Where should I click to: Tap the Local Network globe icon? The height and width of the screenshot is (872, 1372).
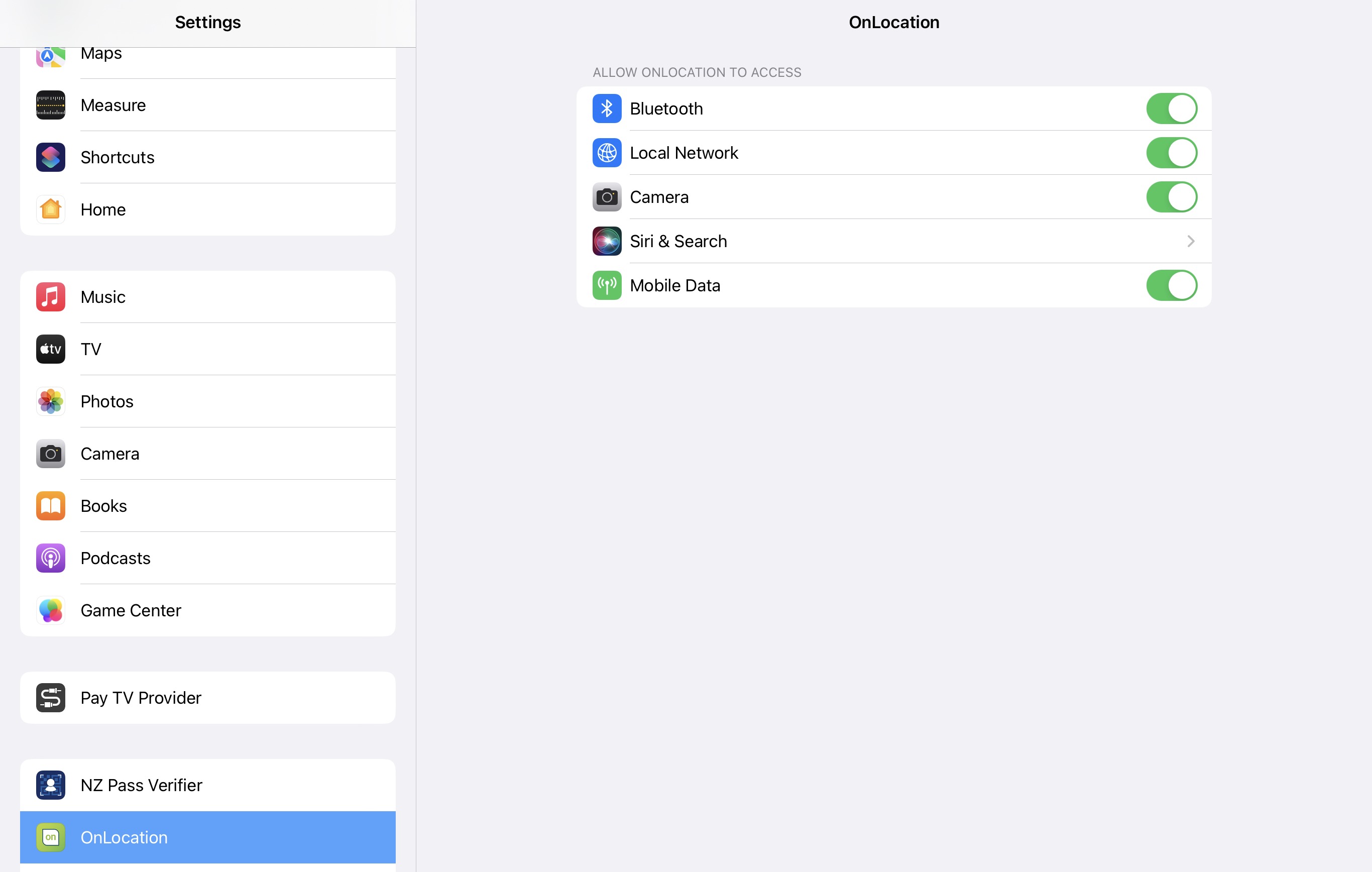click(607, 153)
